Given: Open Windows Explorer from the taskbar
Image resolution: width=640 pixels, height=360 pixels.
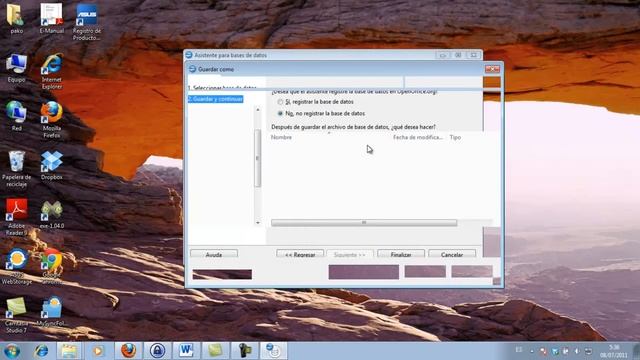Looking at the screenshot, I should 69,351.
